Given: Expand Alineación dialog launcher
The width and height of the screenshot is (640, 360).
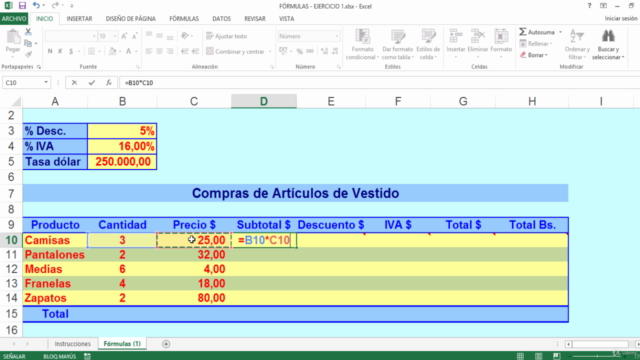Looking at the screenshot, I should tap(272, 67).
